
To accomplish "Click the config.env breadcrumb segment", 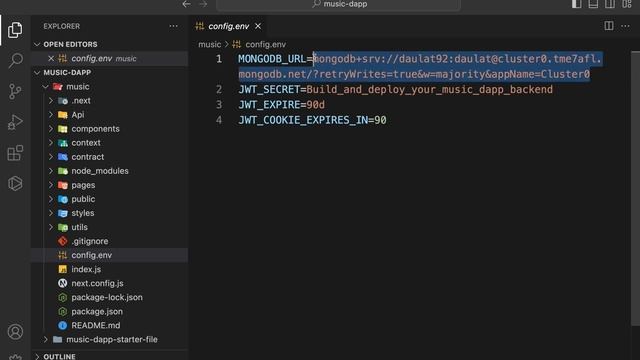I will [265, 44].
